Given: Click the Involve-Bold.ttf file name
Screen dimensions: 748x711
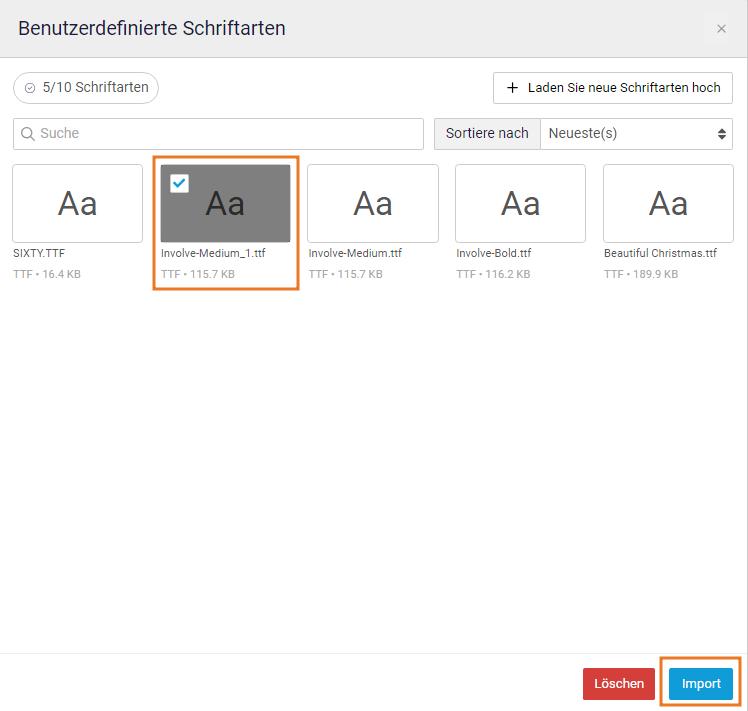Looking at the screenshot, I should point(493,253).
